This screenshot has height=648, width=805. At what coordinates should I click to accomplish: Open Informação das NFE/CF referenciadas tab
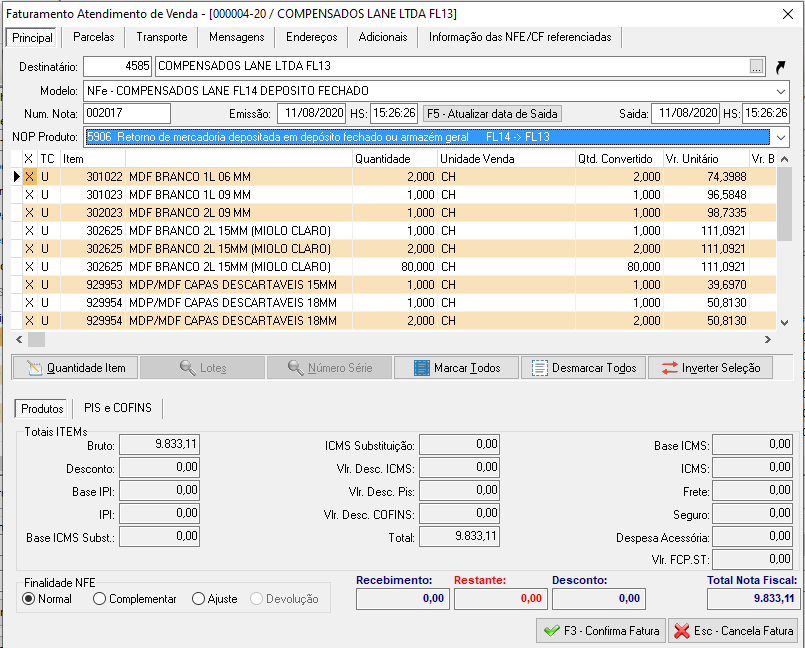point(520,37)
